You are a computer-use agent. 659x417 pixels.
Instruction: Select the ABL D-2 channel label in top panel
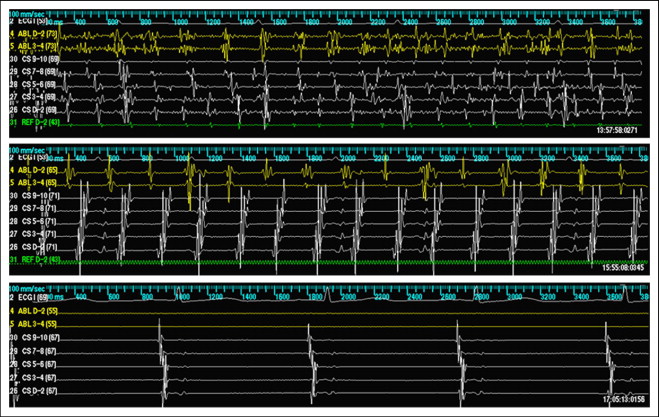pyautogui.click(x=37, y=34)
